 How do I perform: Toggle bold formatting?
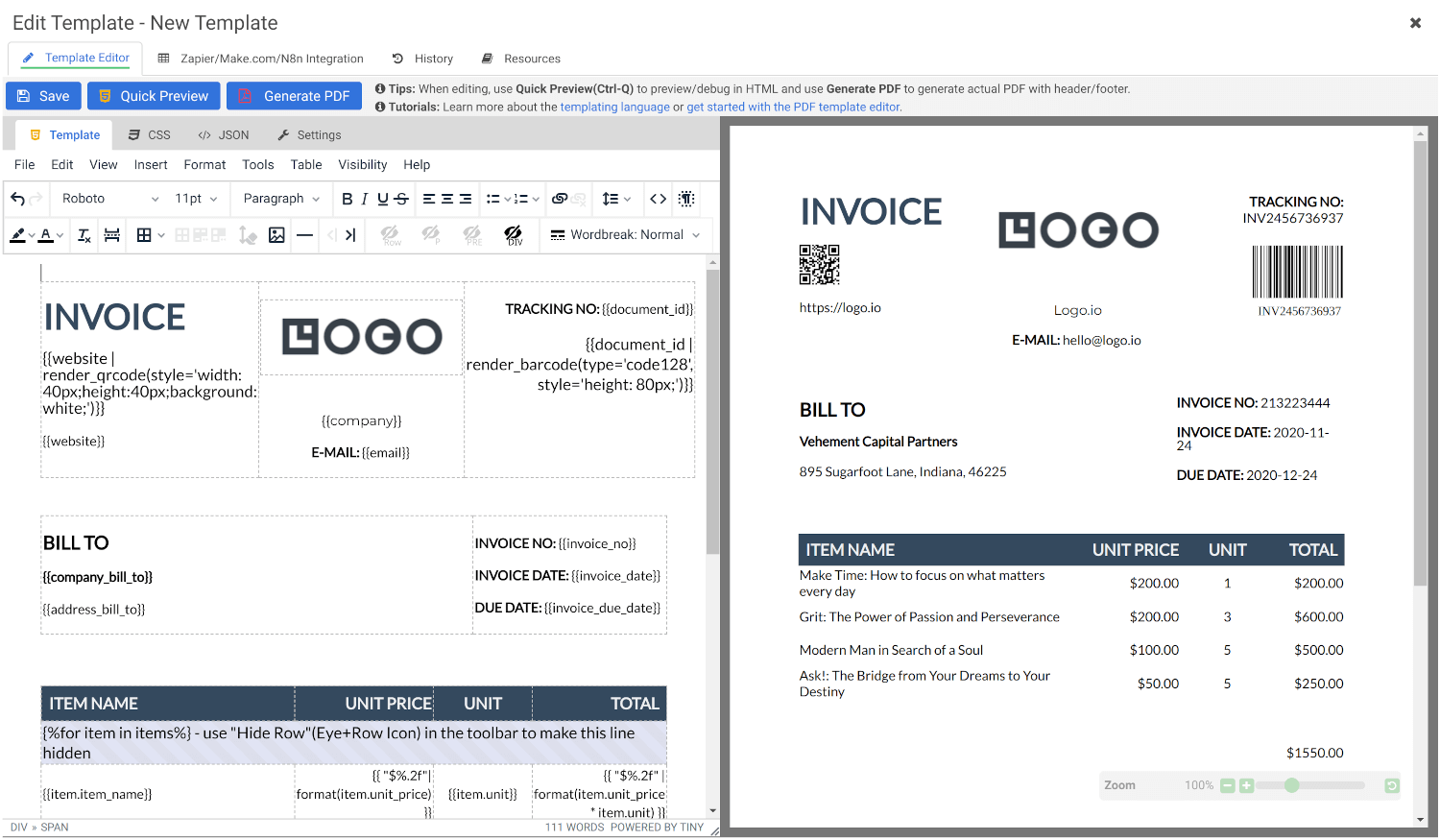click(347, 199)
